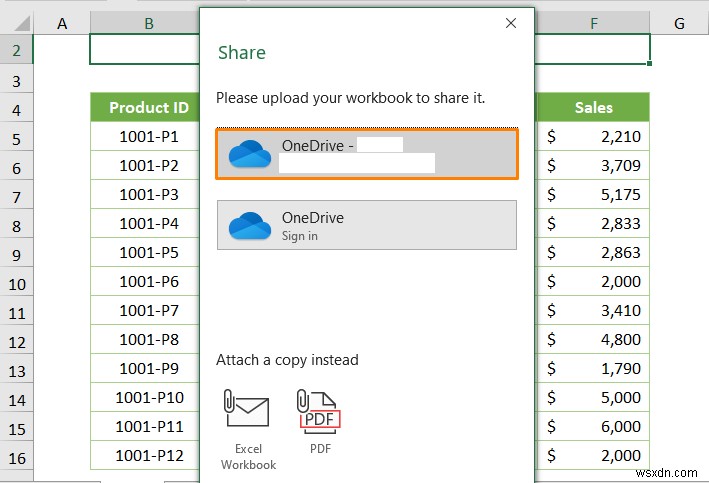Select column A header
The width and height of the screenshot is (709, 483).
coord(62,23)
